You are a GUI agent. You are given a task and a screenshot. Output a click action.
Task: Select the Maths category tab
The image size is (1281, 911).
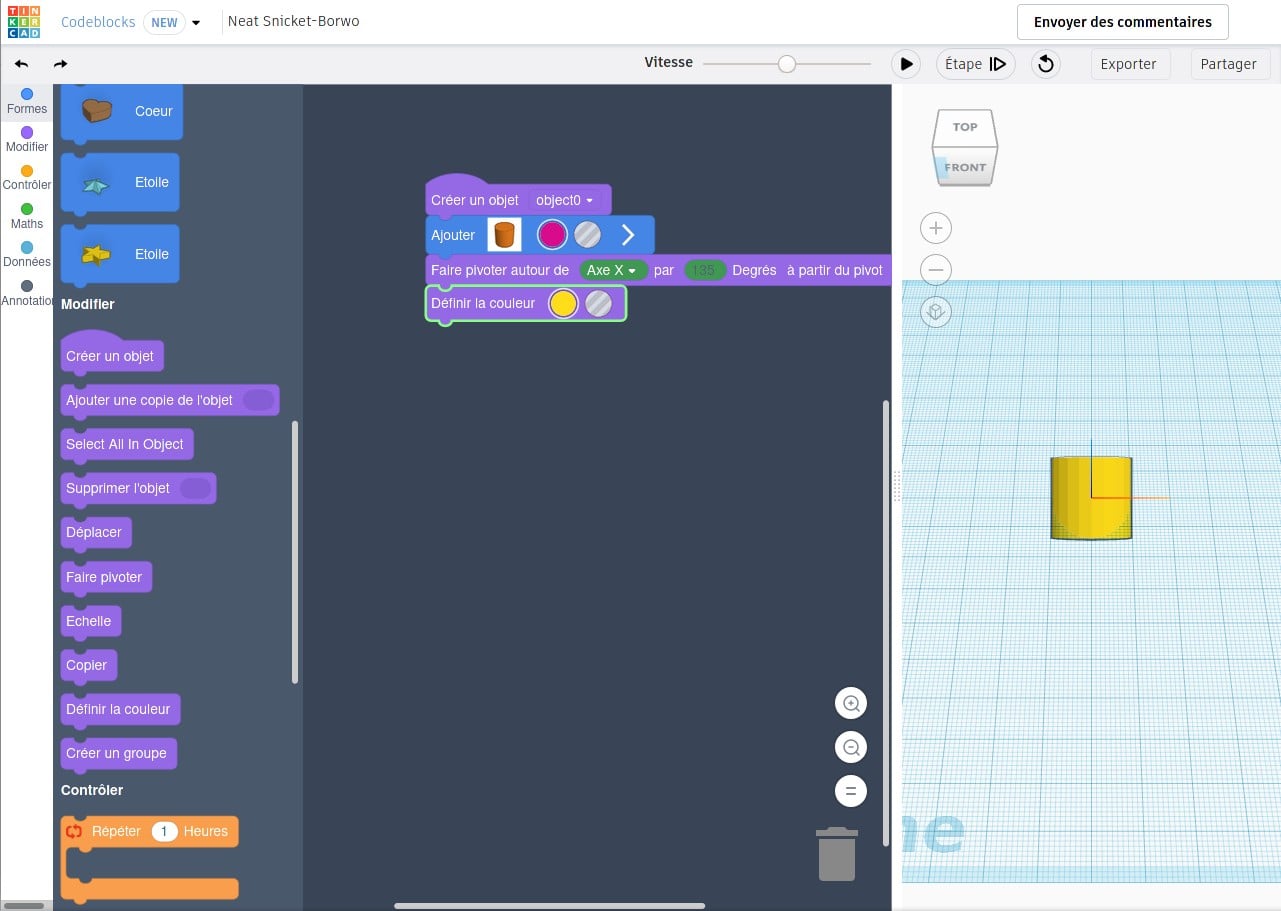click(x=27, y=215)
